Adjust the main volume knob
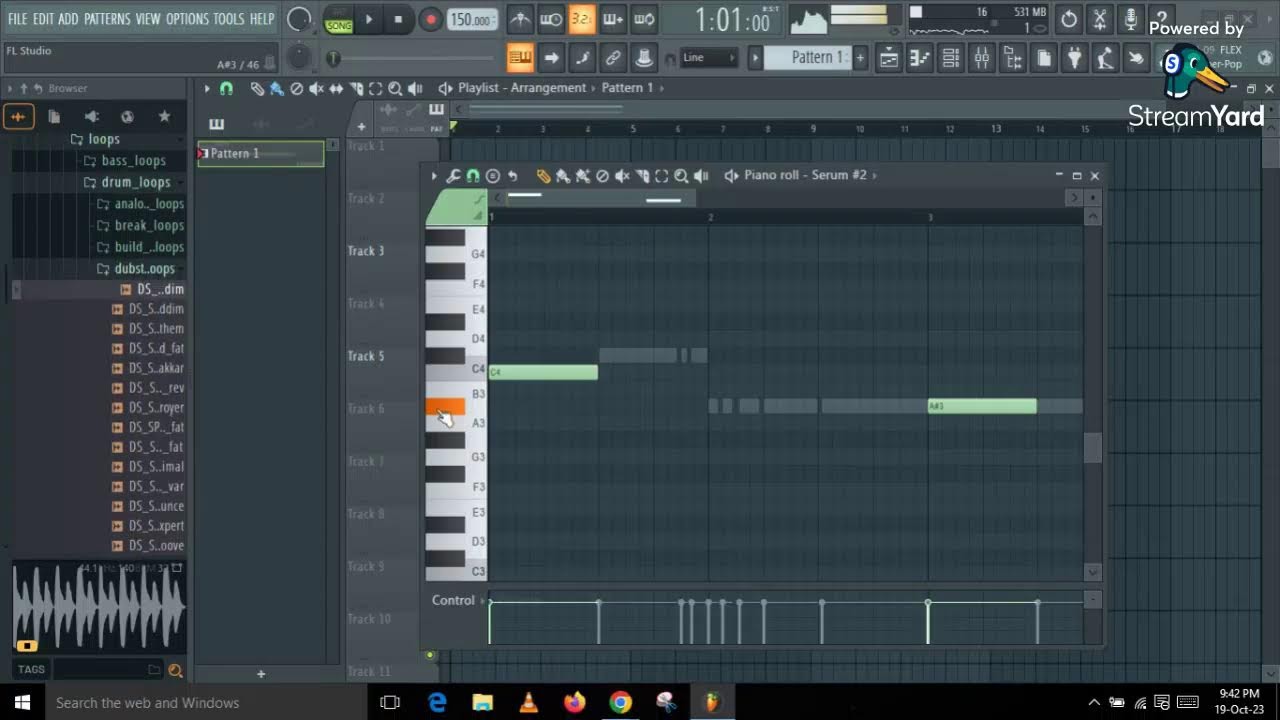The width and height of the screenshot is (1280, 720). click(x=298, y=19)
